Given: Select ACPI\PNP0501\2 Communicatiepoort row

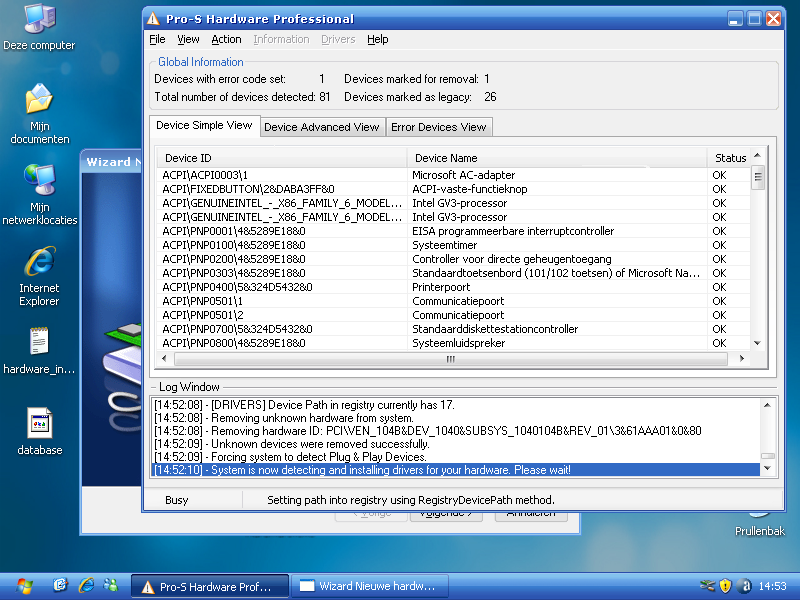Looking at the screenshot, I should [453, 315].
